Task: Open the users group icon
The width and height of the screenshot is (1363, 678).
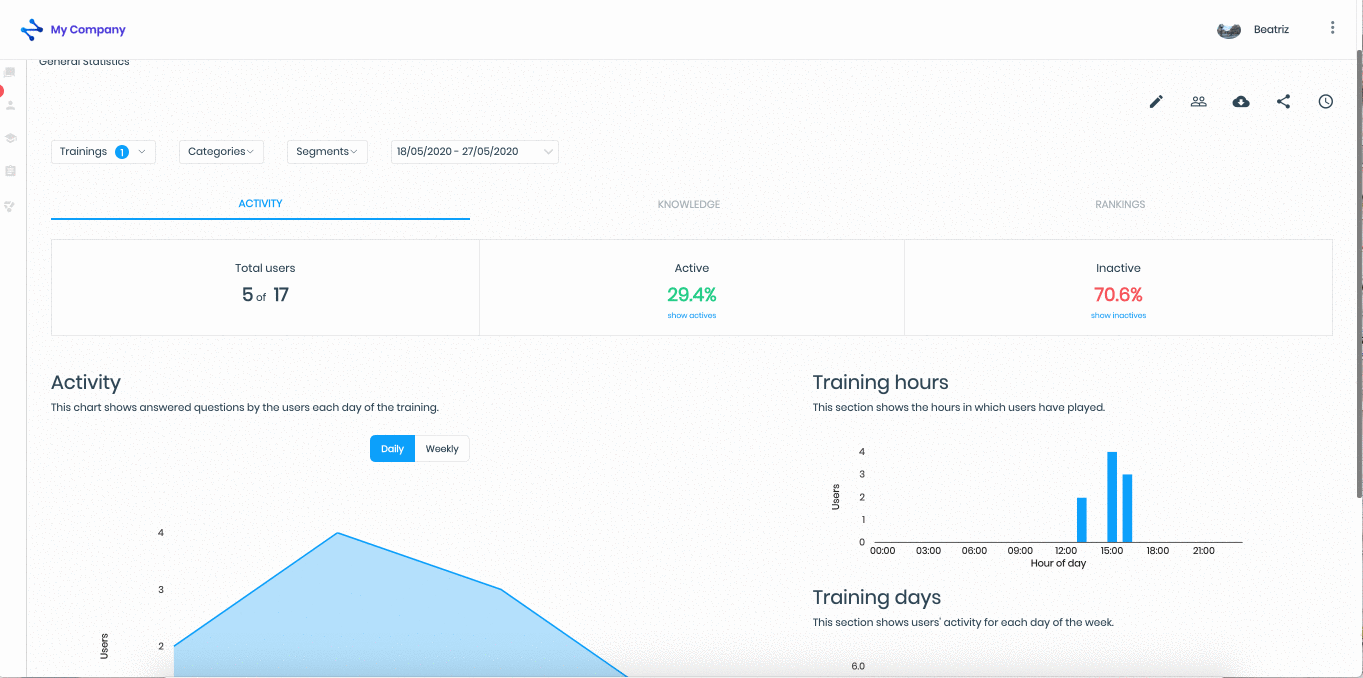Action: [x=1198, y=101]
